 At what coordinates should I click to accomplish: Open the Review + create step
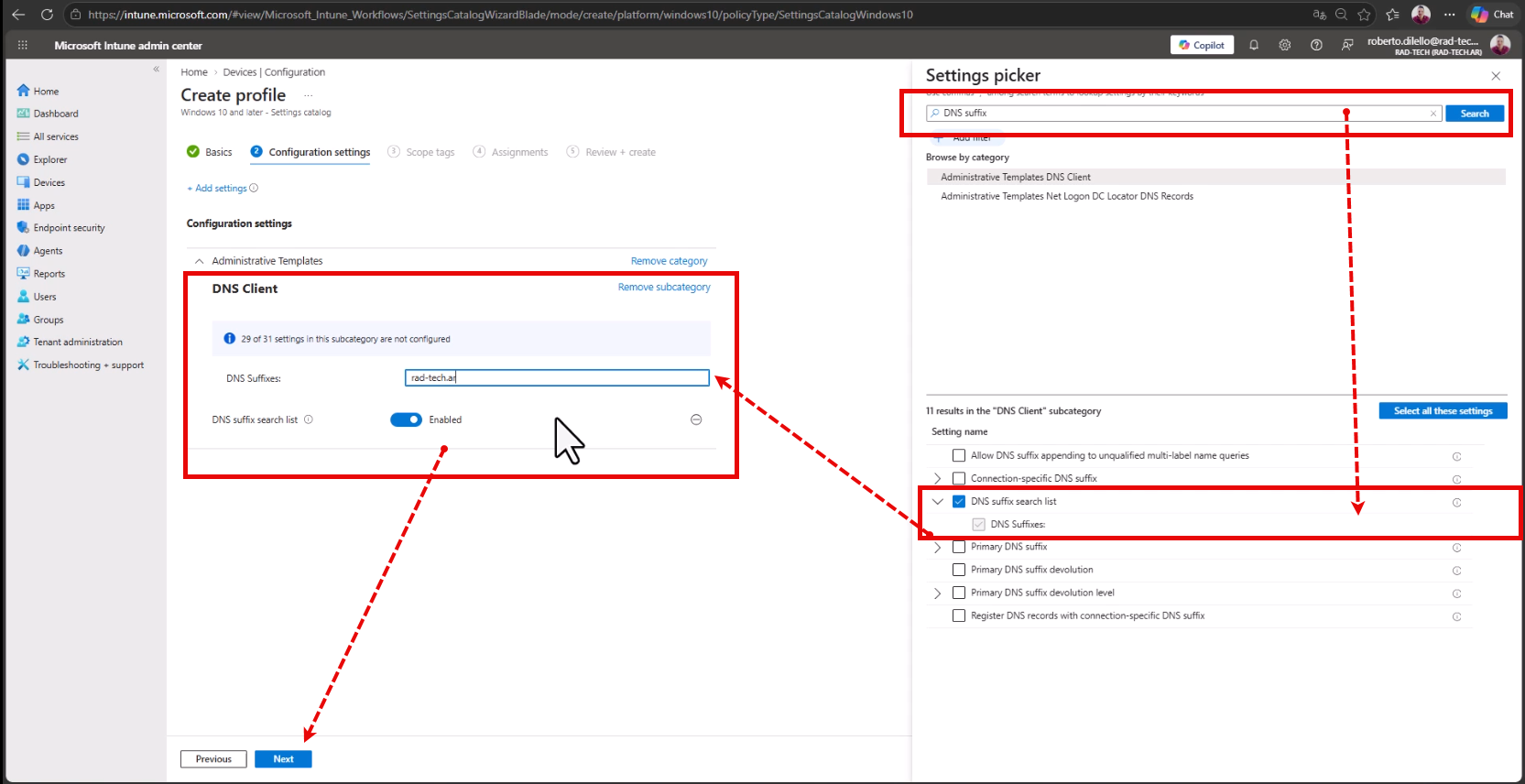click(611, 152)
